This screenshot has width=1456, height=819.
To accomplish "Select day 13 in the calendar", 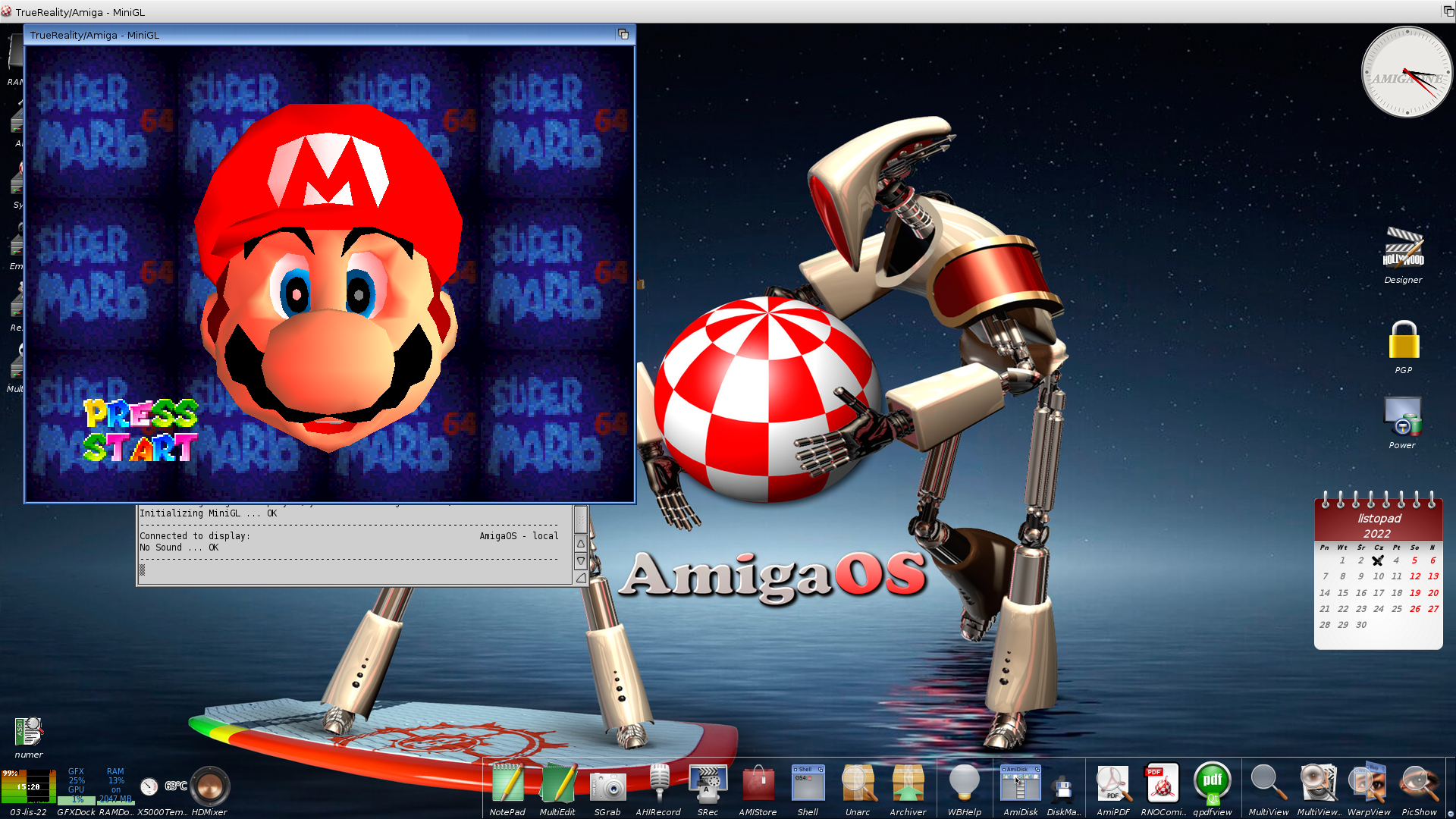I will (1432, 576).
